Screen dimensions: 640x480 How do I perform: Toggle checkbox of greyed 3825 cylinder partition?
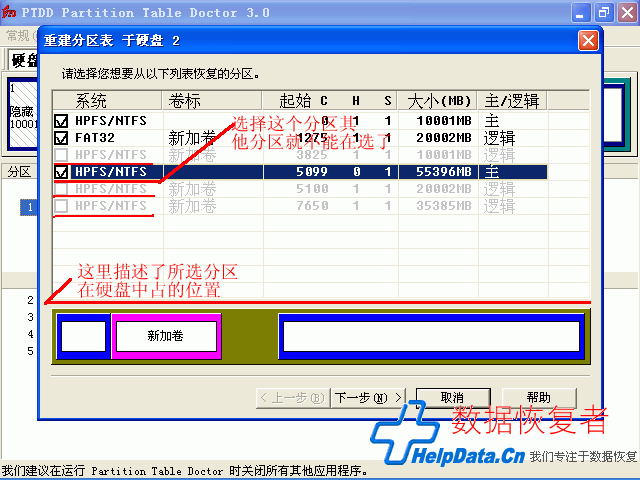coord(61,155)
